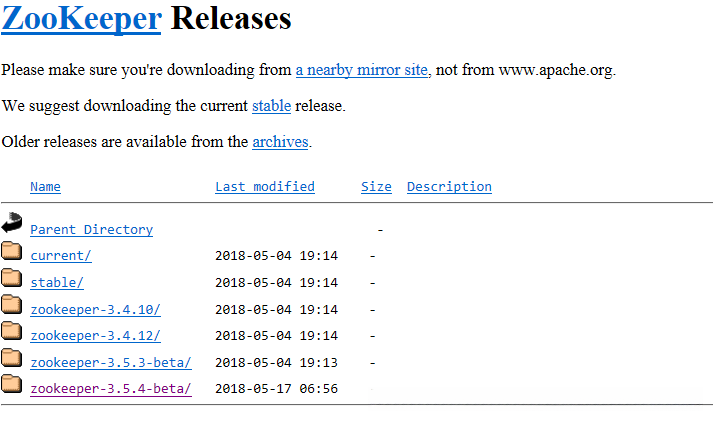This screenshot has height=422, width=713.
Task: Sort the listing by Name column
Action: [45, 187]
